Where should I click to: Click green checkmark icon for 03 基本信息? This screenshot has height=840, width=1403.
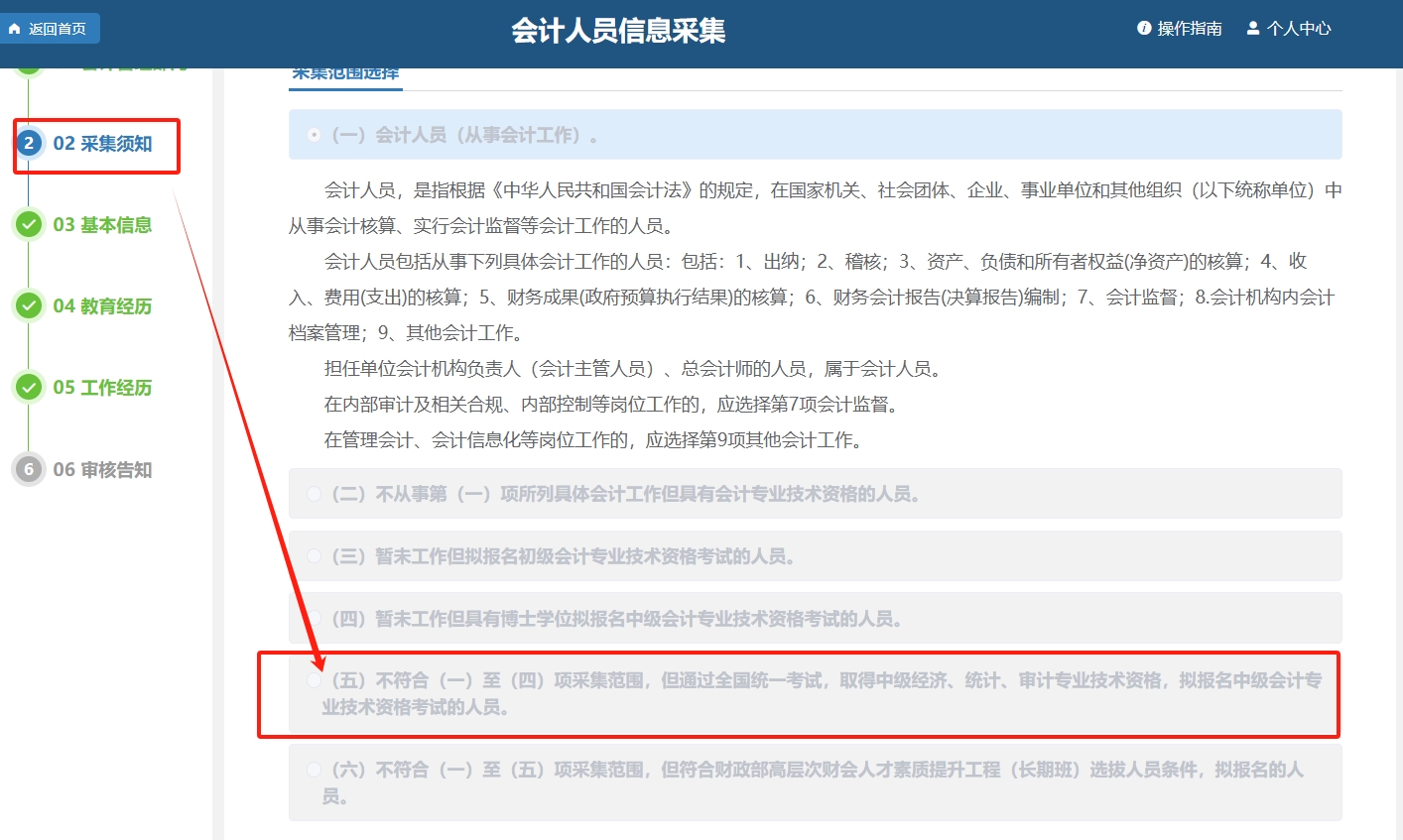pos(29,225)
